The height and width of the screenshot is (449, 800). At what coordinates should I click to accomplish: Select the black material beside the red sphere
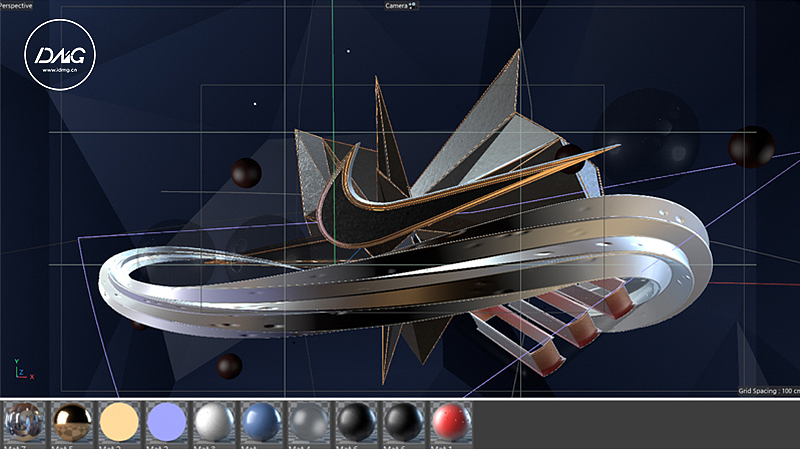[x=404, y=422]
